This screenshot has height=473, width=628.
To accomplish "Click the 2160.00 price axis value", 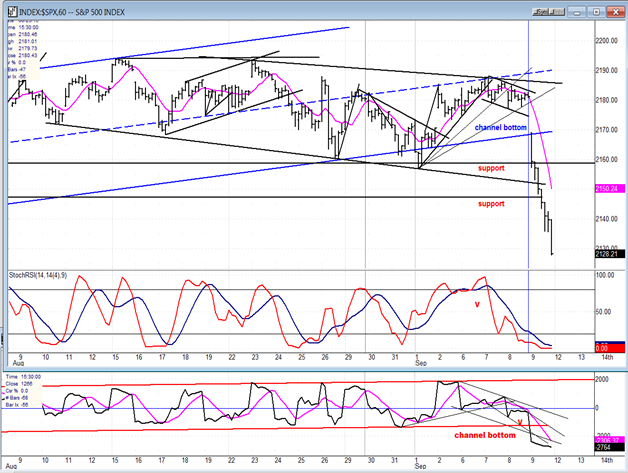I will 607,159.
